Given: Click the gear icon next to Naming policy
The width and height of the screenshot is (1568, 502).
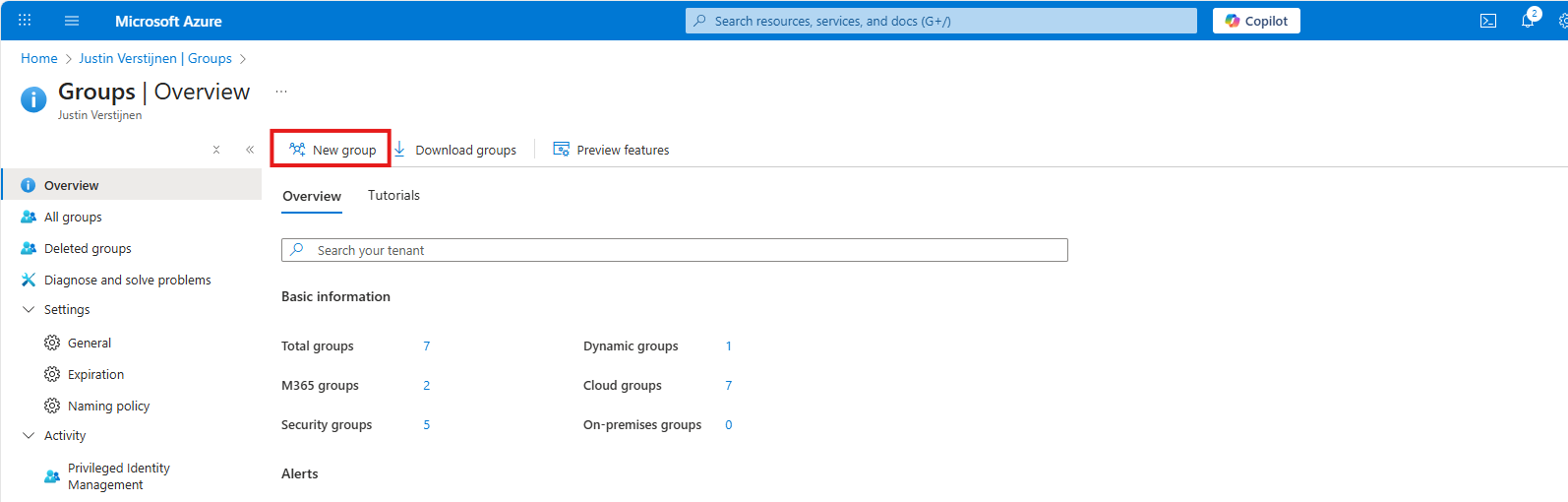Looking at the screenshot, I should [52, 406].
